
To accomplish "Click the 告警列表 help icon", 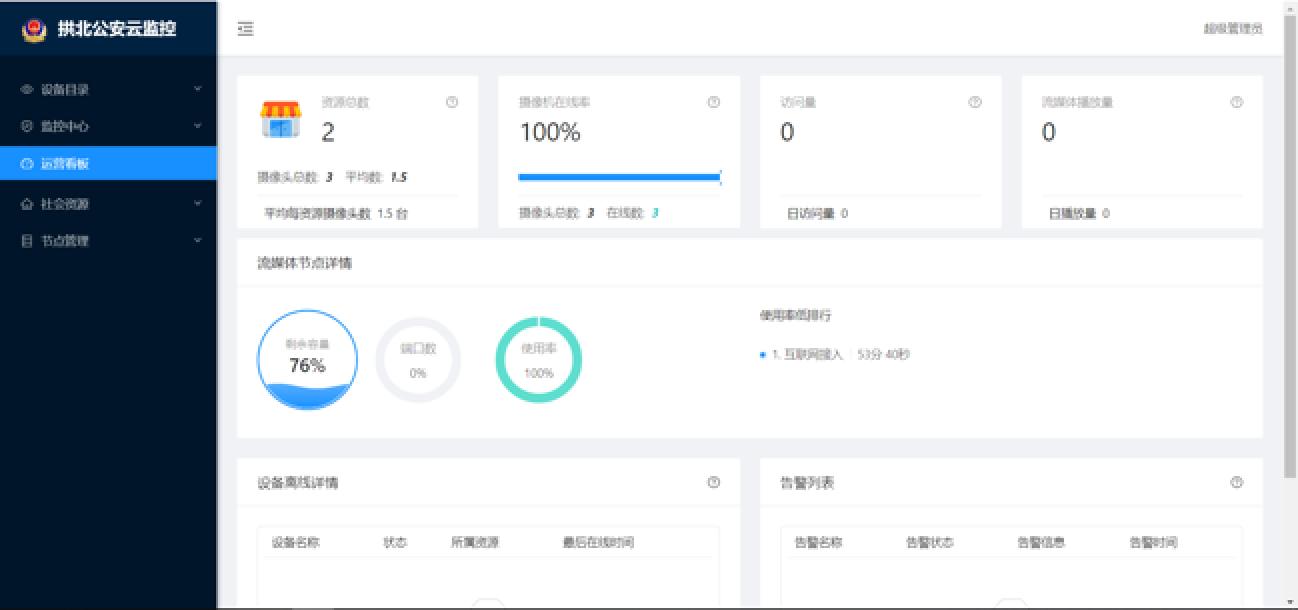I will tap(1236, 481).
